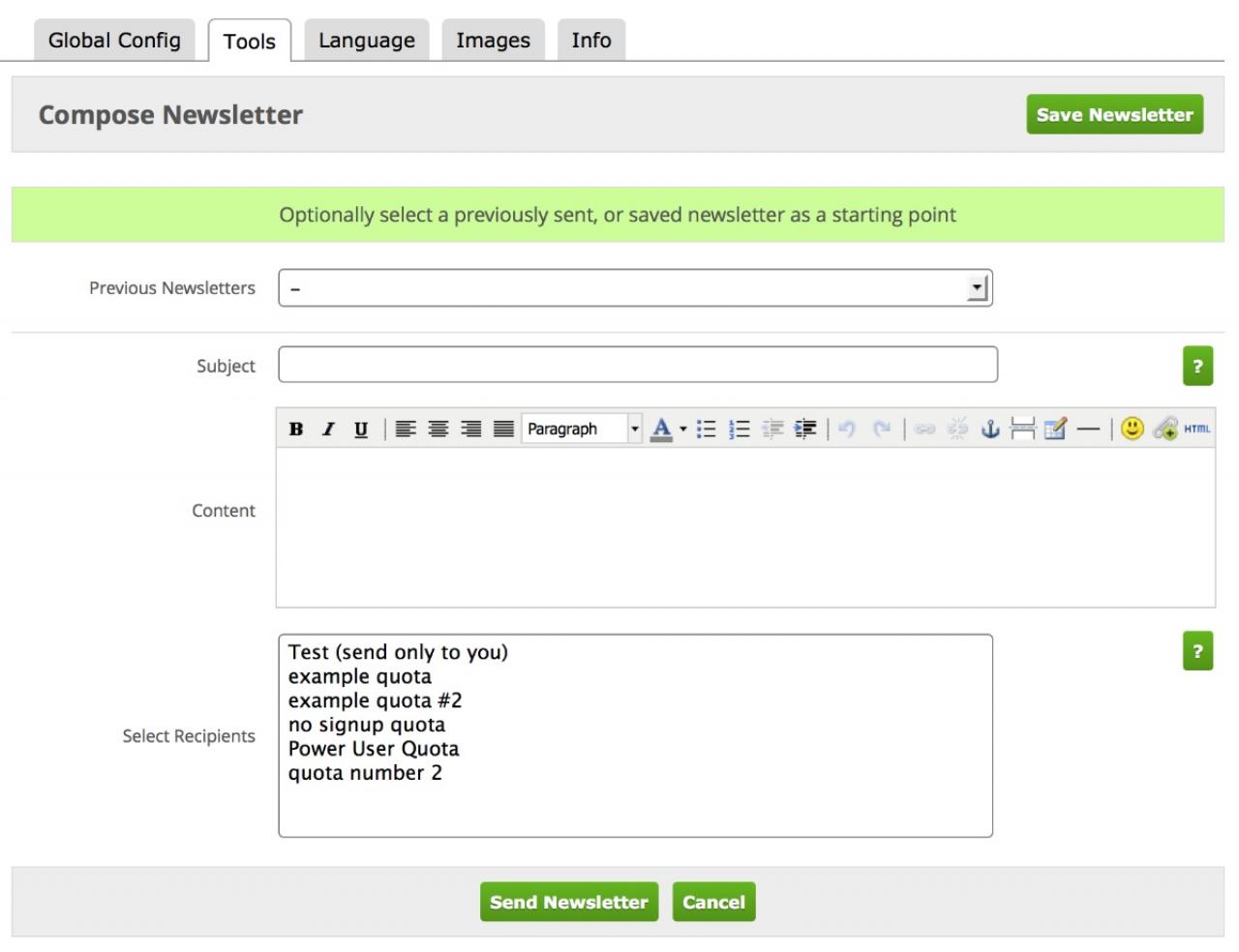The height and width of the screenshot is (952, 1239).
Task: Click the Save Newsletter button
Action: click(1114, 114)
